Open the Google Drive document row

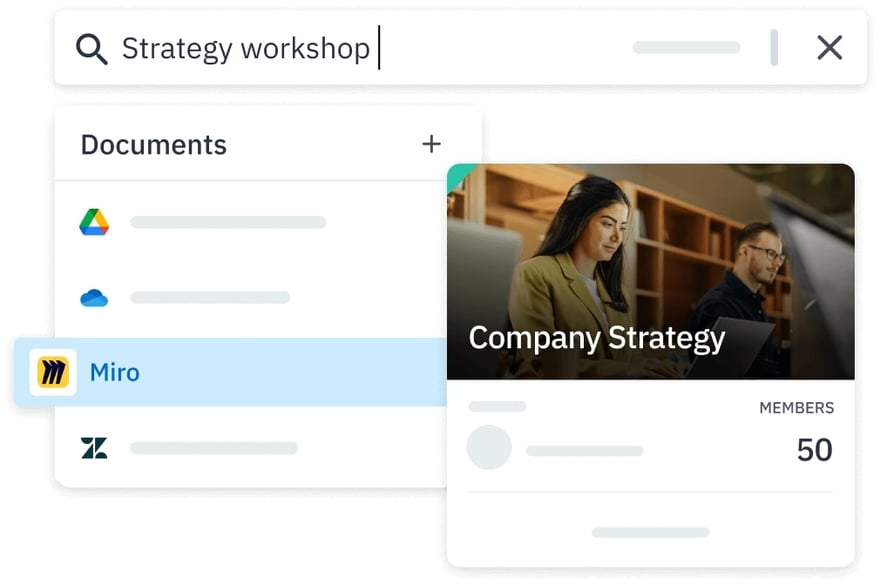[x=228, y=222]
